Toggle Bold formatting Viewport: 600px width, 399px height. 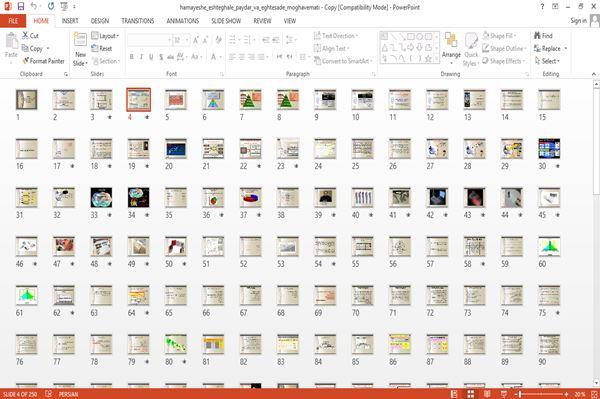[132, 57]
